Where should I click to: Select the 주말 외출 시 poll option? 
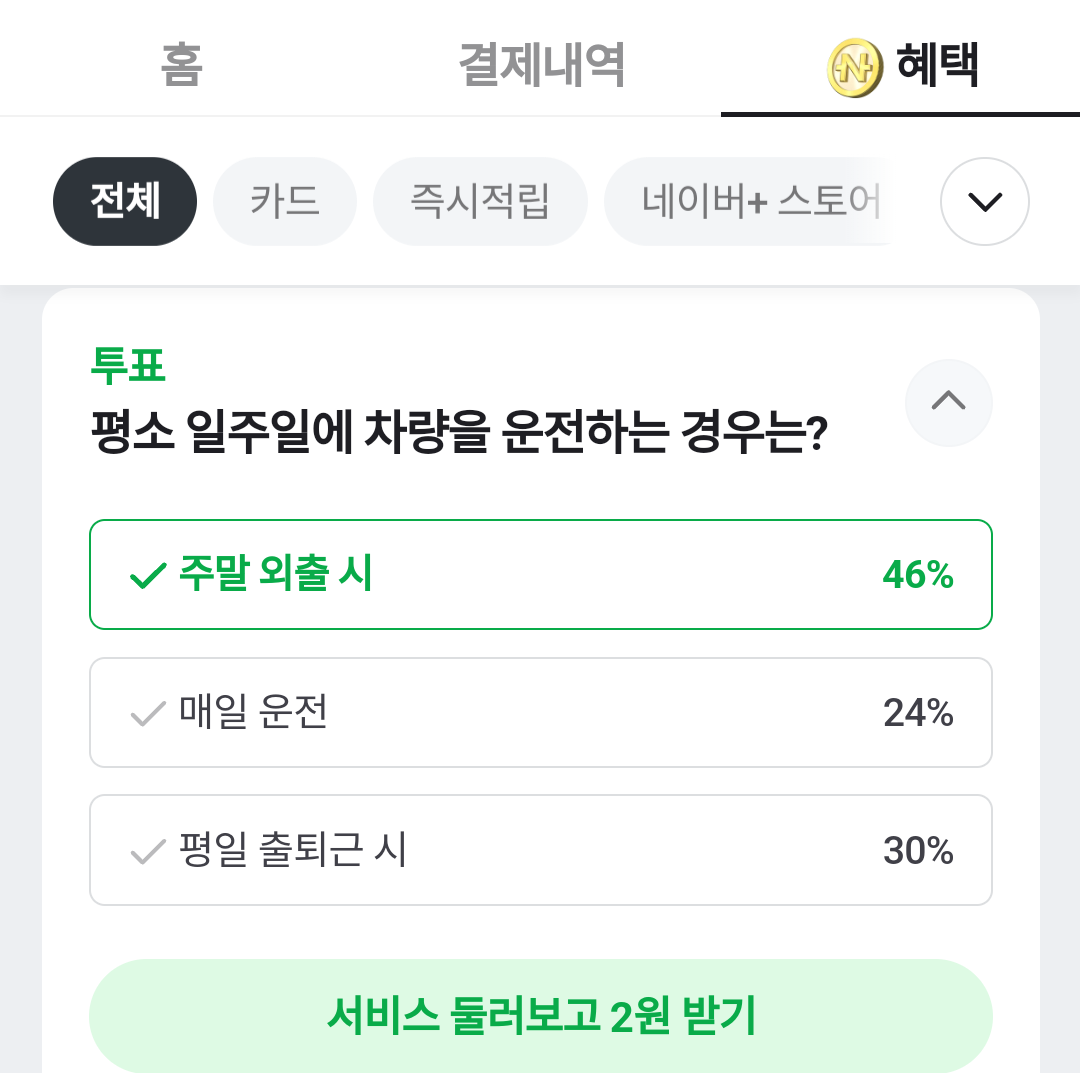[x=540, y=575]
